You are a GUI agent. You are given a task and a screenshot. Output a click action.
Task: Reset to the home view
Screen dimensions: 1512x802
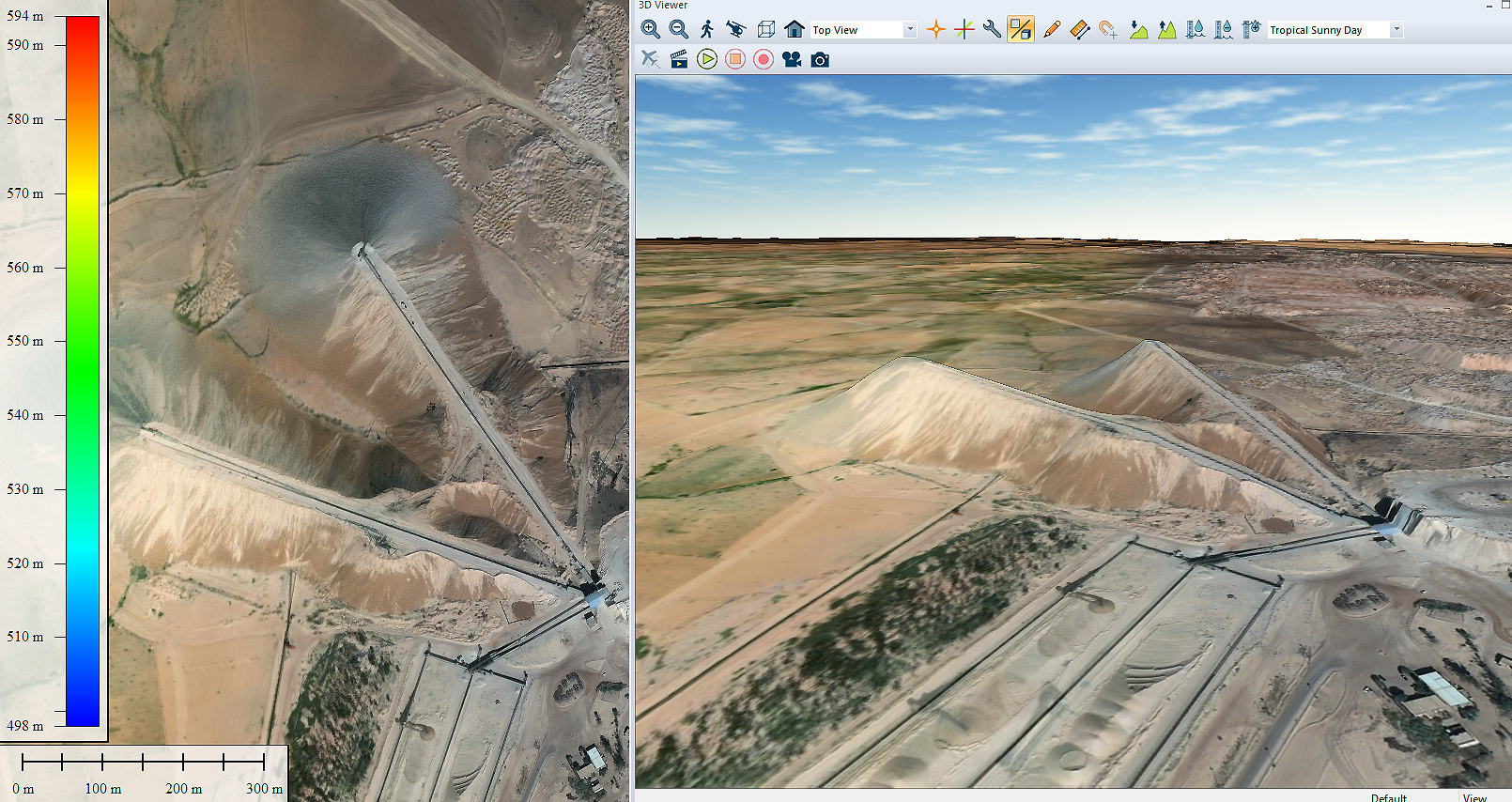(795, 30)
